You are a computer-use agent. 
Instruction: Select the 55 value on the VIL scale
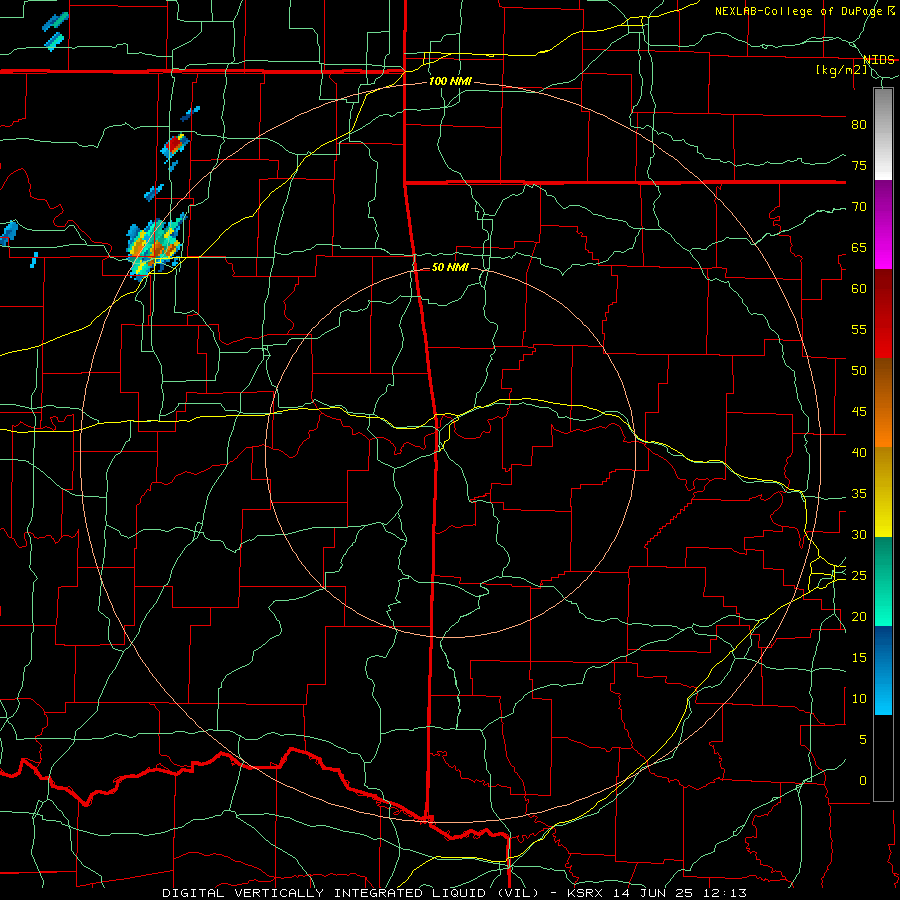click(859, 329)
